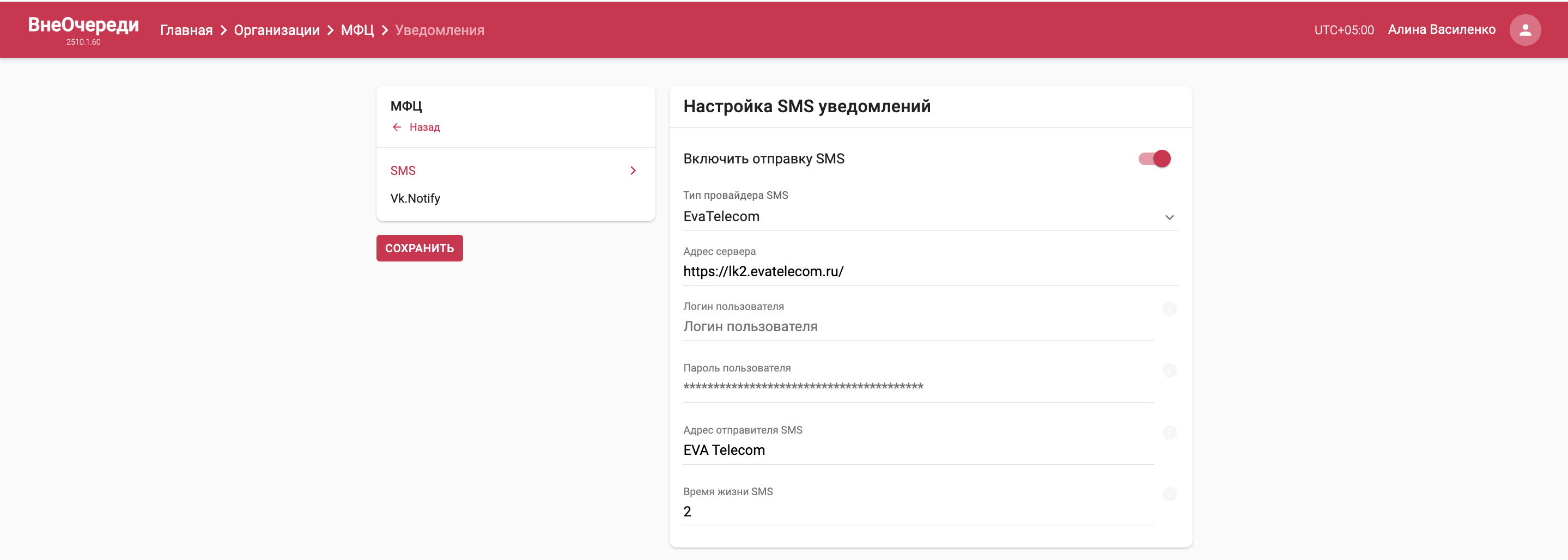Expand provider list via dropdown arrow
This screenshot has width=1568, height=560.
[1169, 217]
